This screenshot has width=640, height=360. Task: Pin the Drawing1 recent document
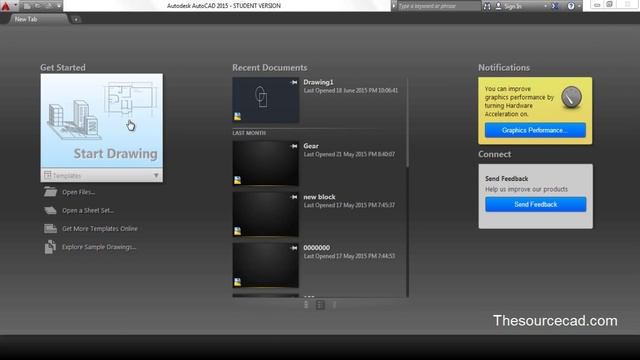[x=294, y=82]
